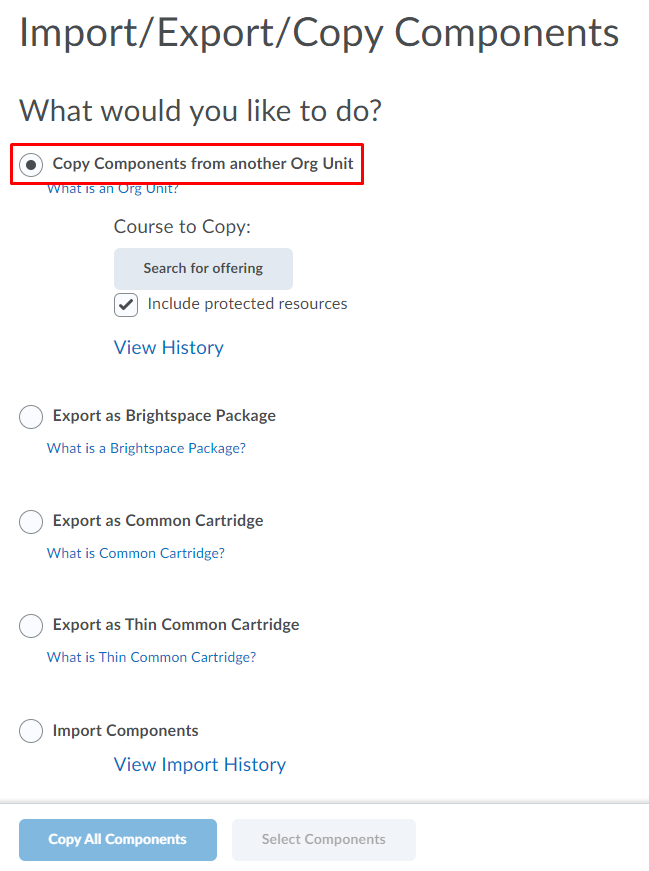Click the Select Components button
Image resolution: width=649 pixels, height=871 pixels.
(x=323, y=840)
